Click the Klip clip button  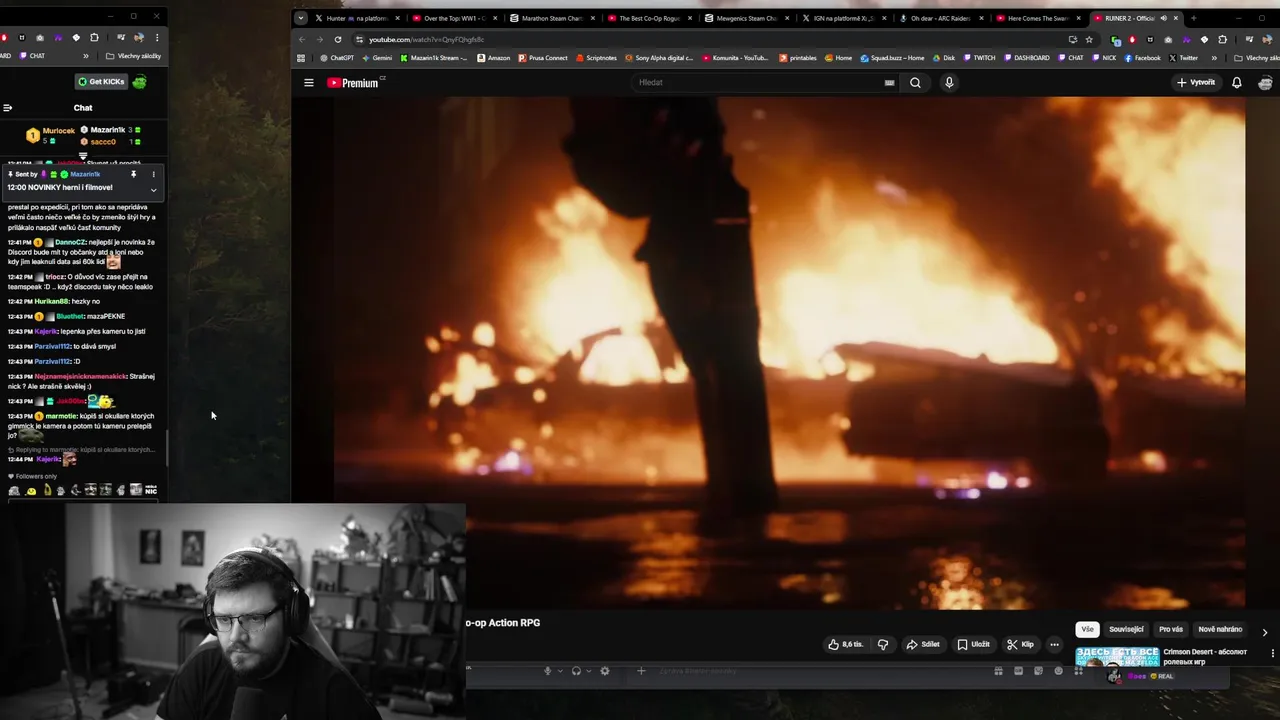coord(1020,644)
